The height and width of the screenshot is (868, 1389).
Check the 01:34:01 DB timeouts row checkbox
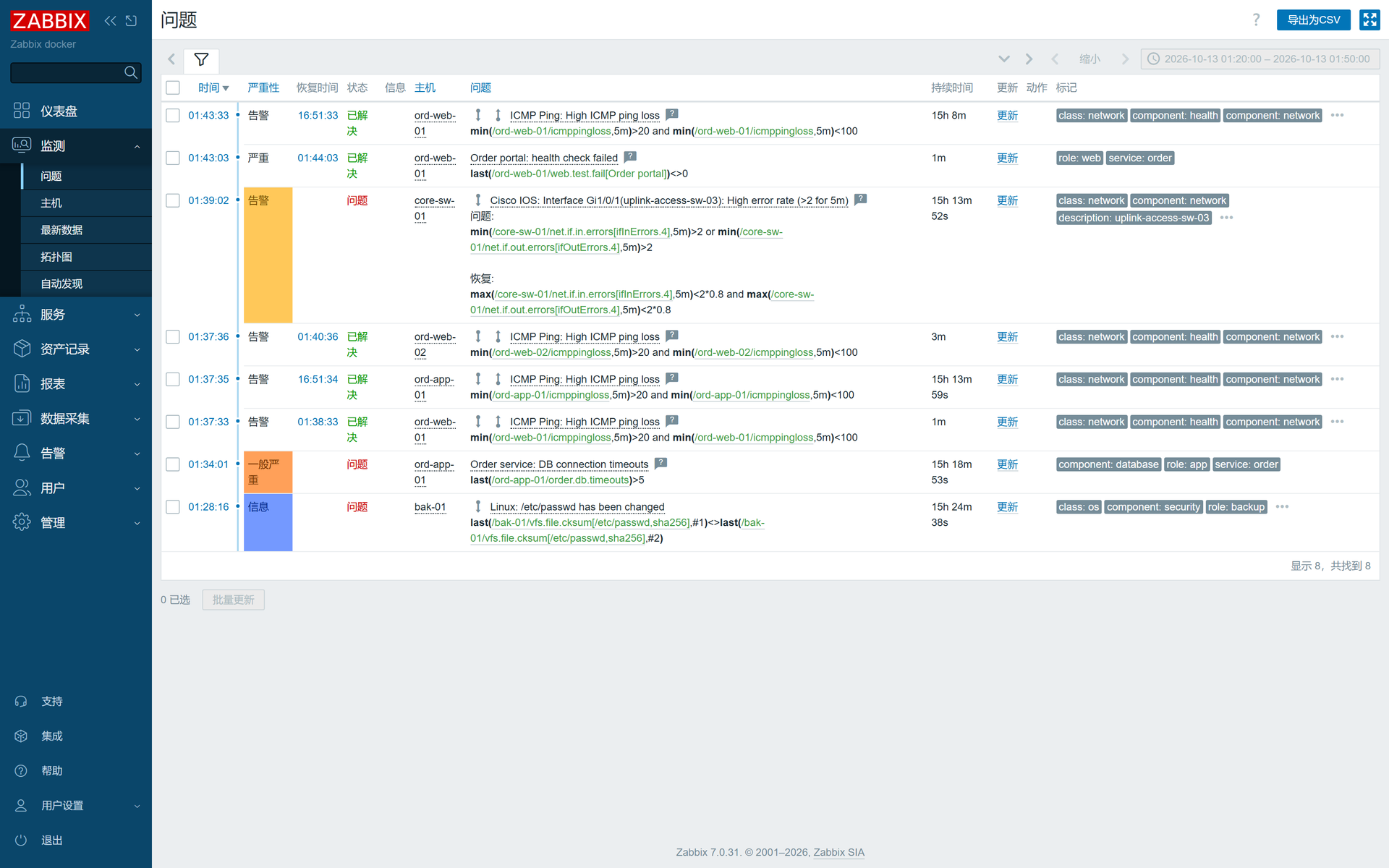tap(173, 464)
